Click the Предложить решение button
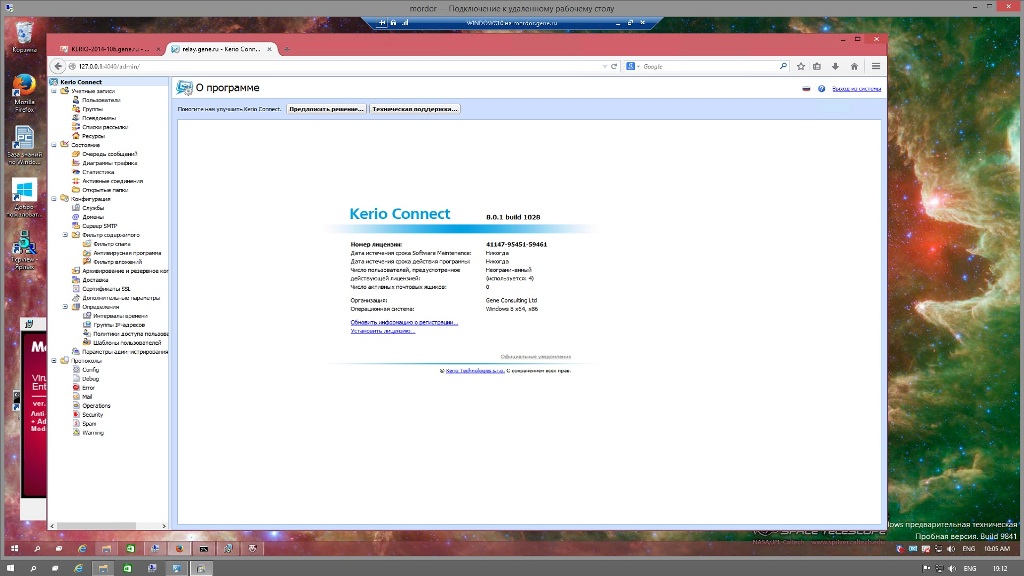 [327, 109]
